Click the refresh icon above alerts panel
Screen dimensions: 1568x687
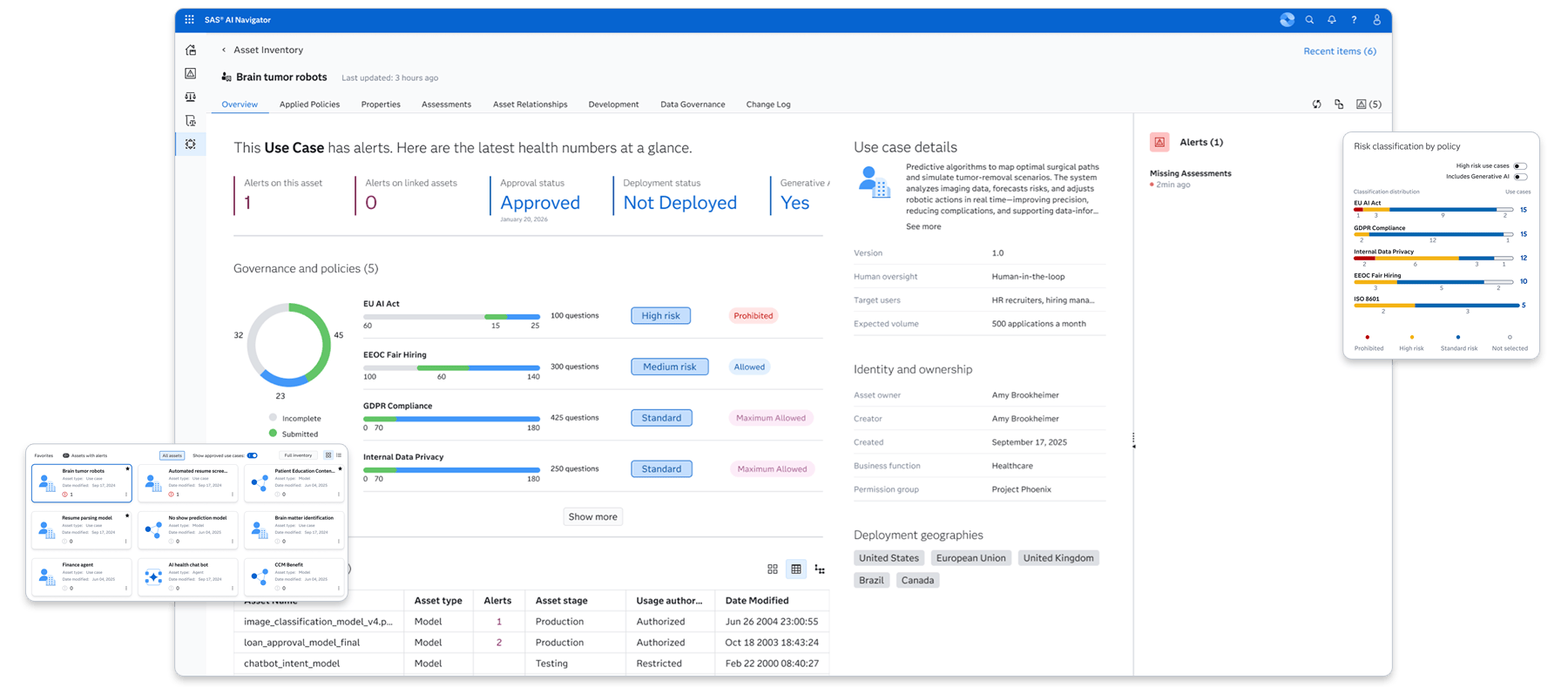coord(1316,104)
